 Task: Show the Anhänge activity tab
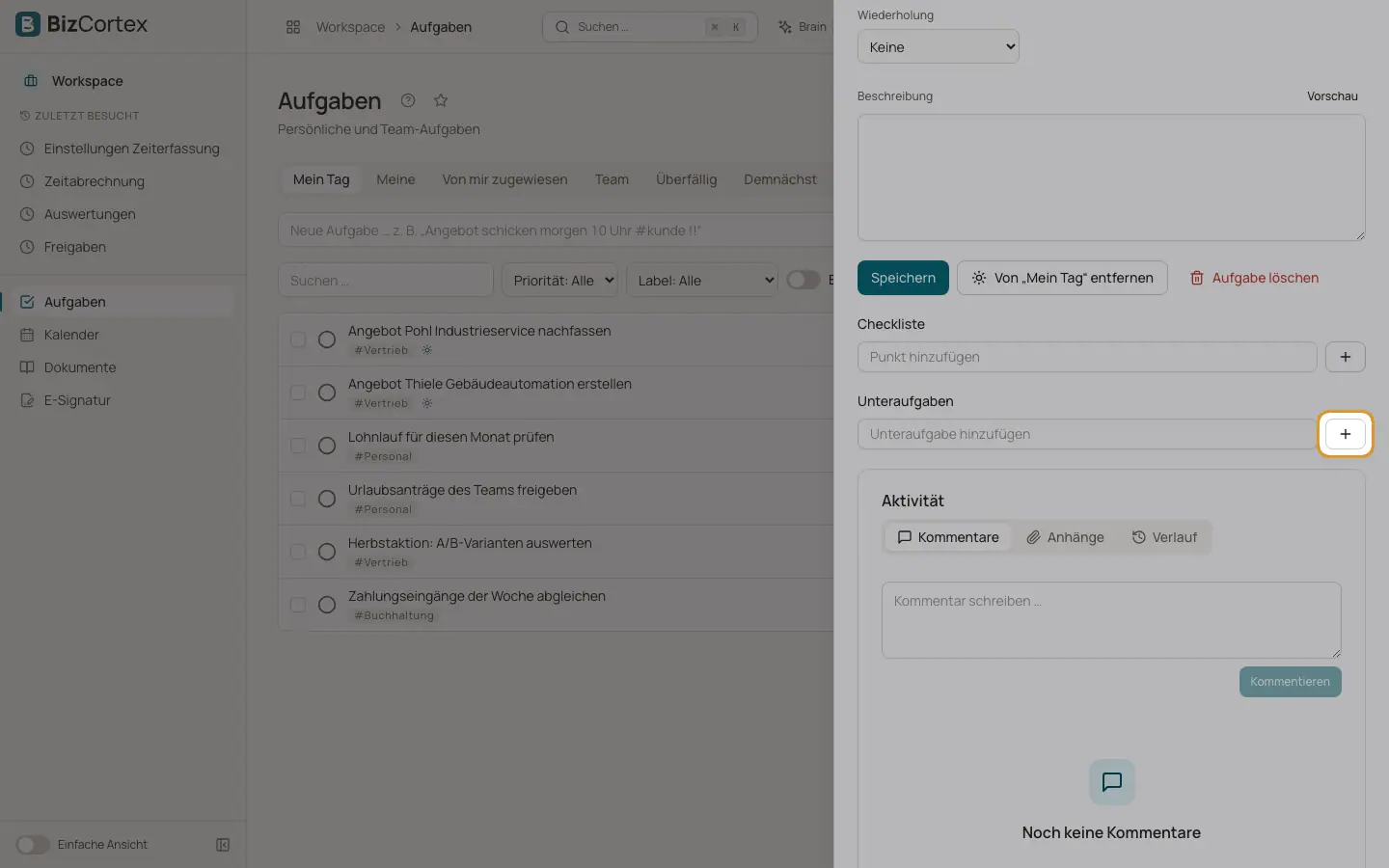pyautogui.click(x=1065, y=537)
